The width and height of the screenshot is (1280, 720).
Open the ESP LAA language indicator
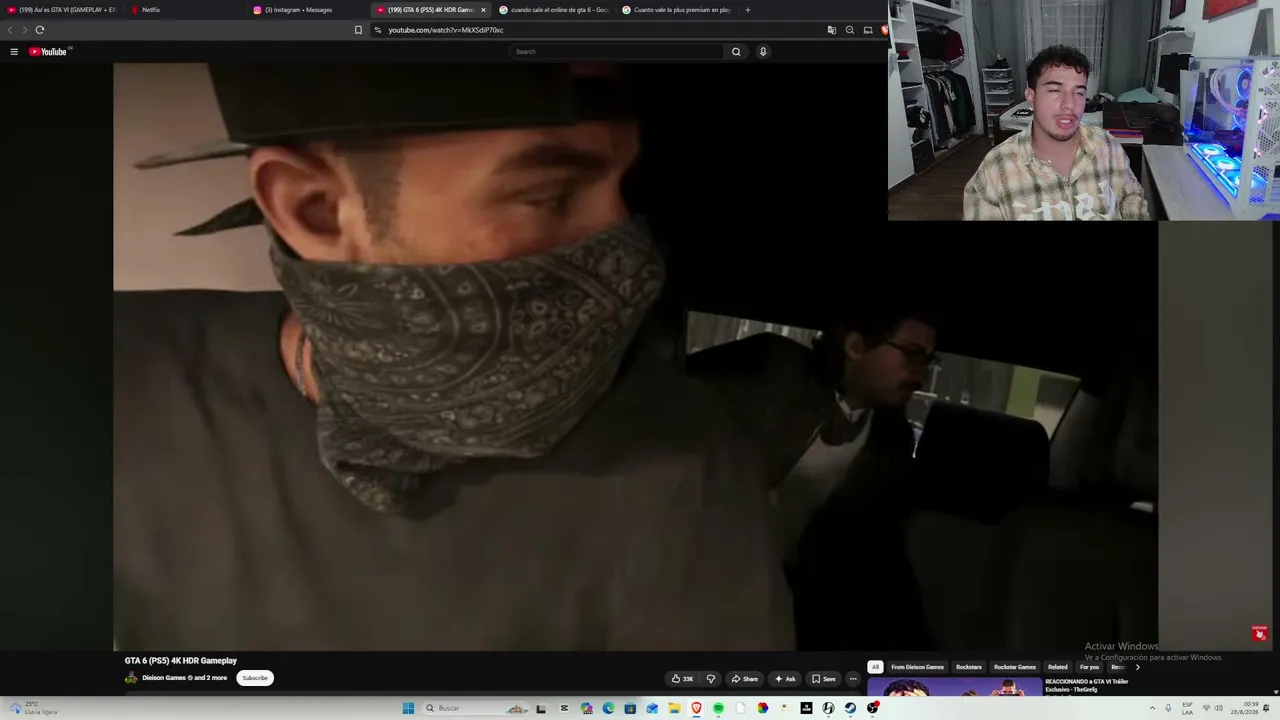[x=1188, y=708]
